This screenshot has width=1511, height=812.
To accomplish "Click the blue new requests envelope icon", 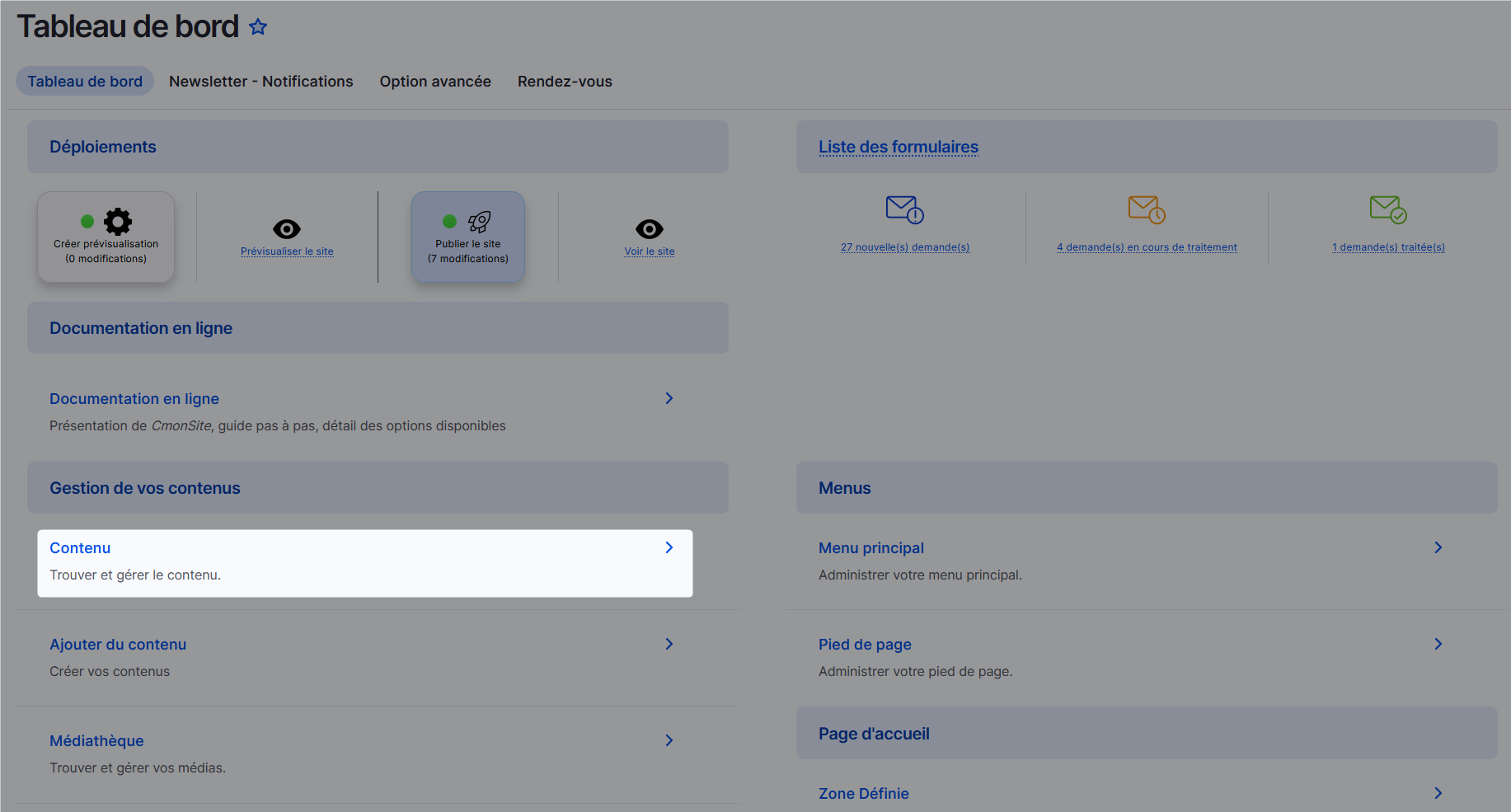I will (904, 209).
